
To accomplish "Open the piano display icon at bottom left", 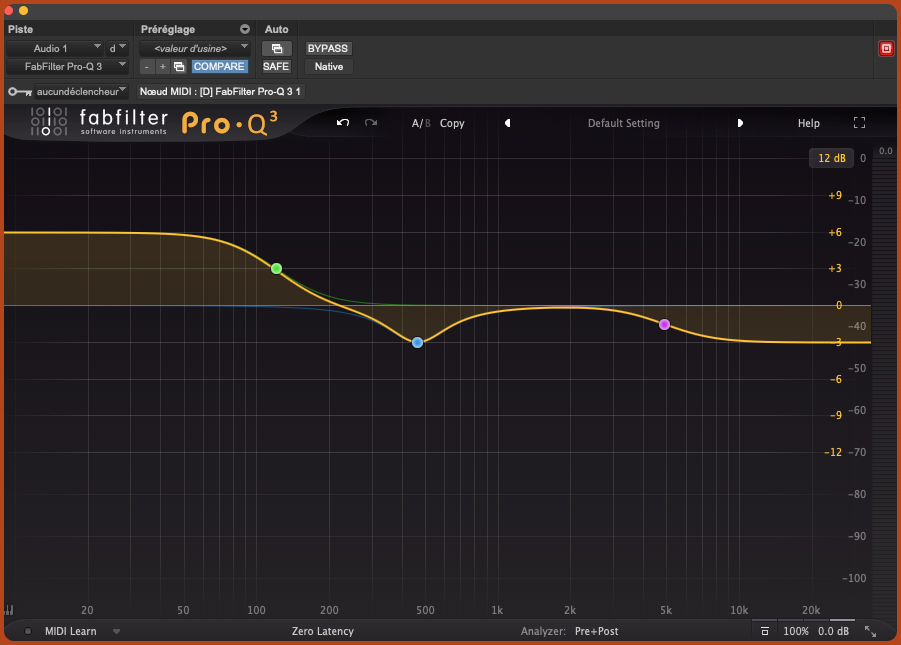I will point(9,609).
